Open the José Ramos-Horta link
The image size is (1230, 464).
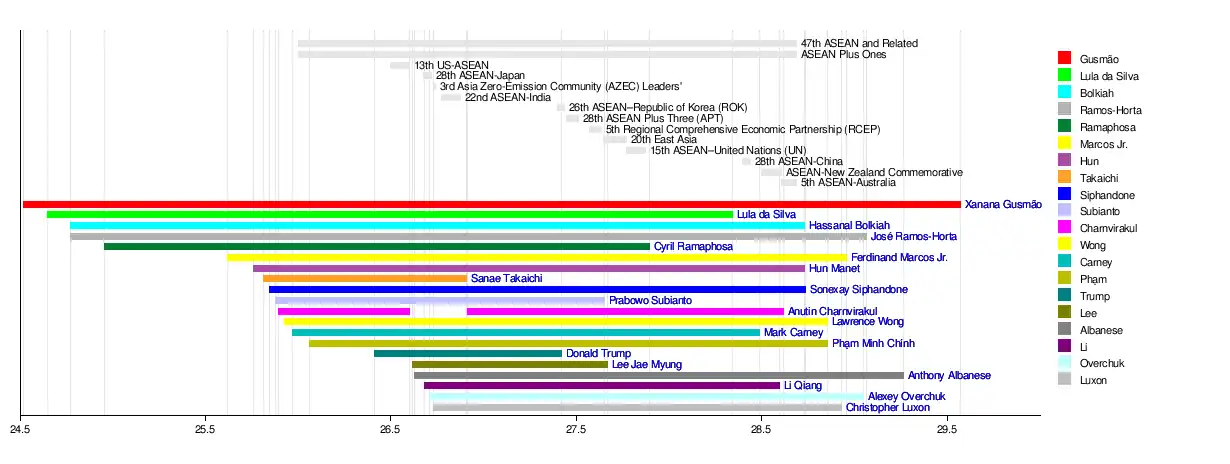[x=913, y=236]
